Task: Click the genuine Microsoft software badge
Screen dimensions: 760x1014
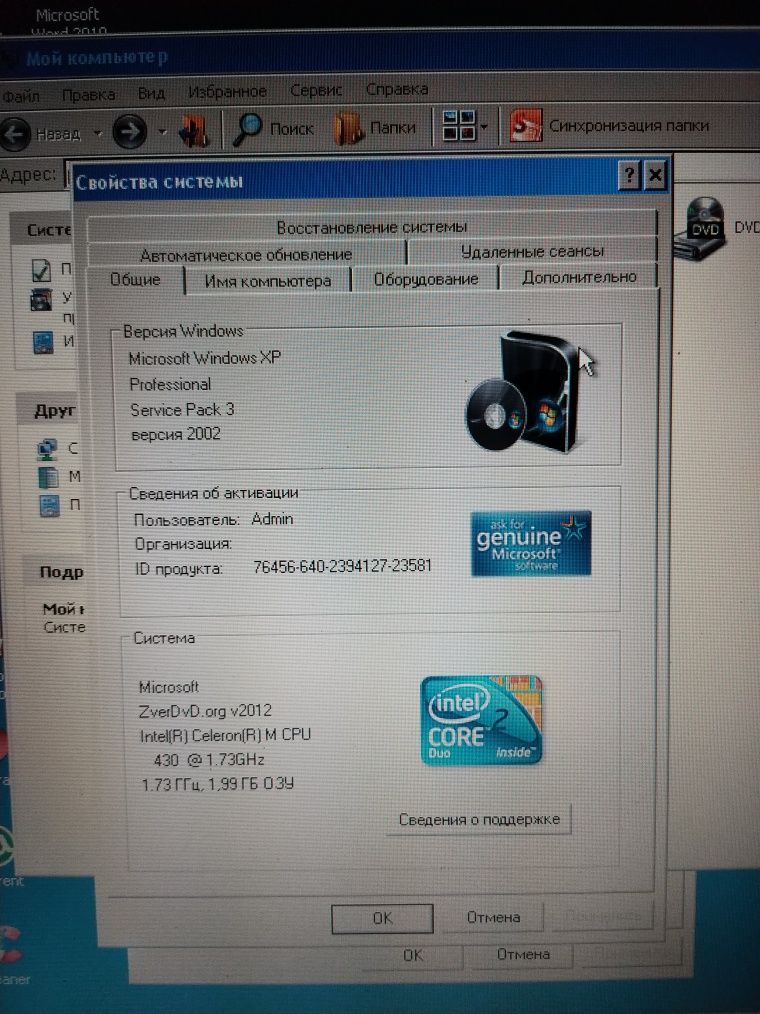Action: pos(530,543)
